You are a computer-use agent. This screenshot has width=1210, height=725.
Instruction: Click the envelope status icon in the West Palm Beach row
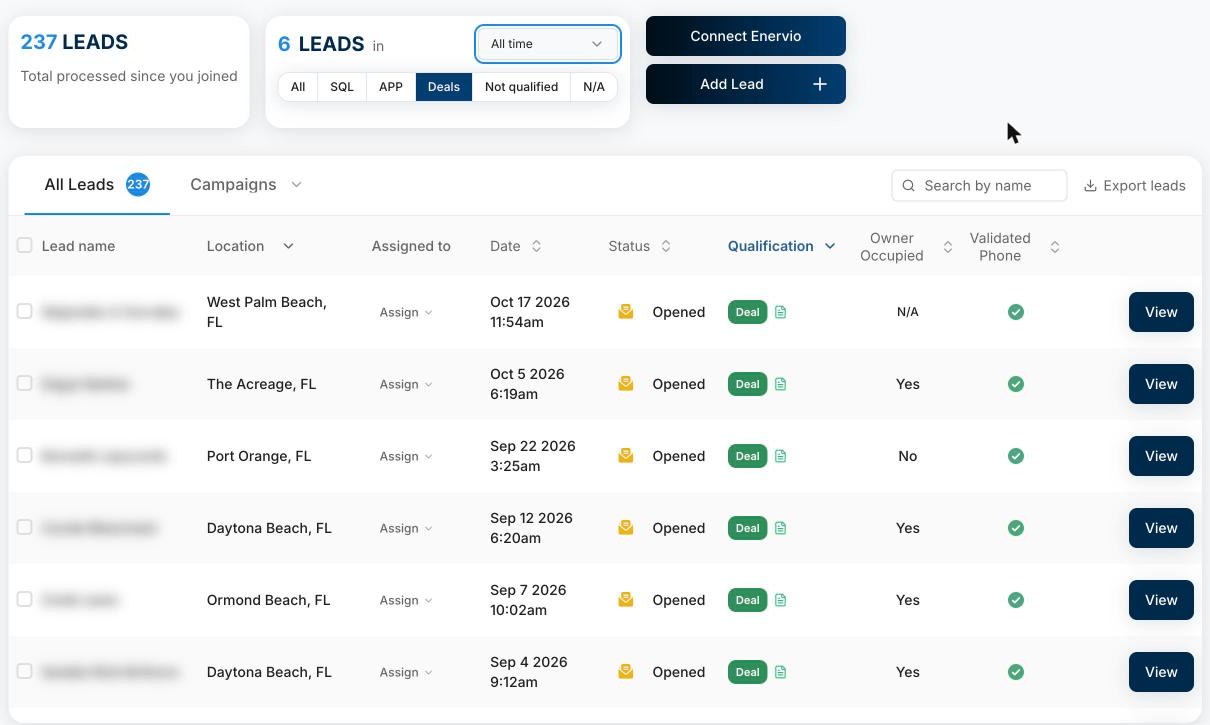point(626,312)
